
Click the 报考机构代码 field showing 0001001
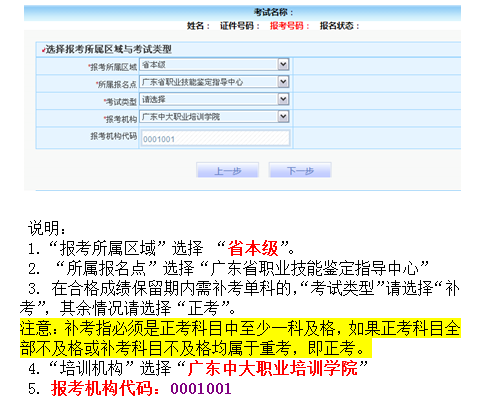[x=215, y=138]
